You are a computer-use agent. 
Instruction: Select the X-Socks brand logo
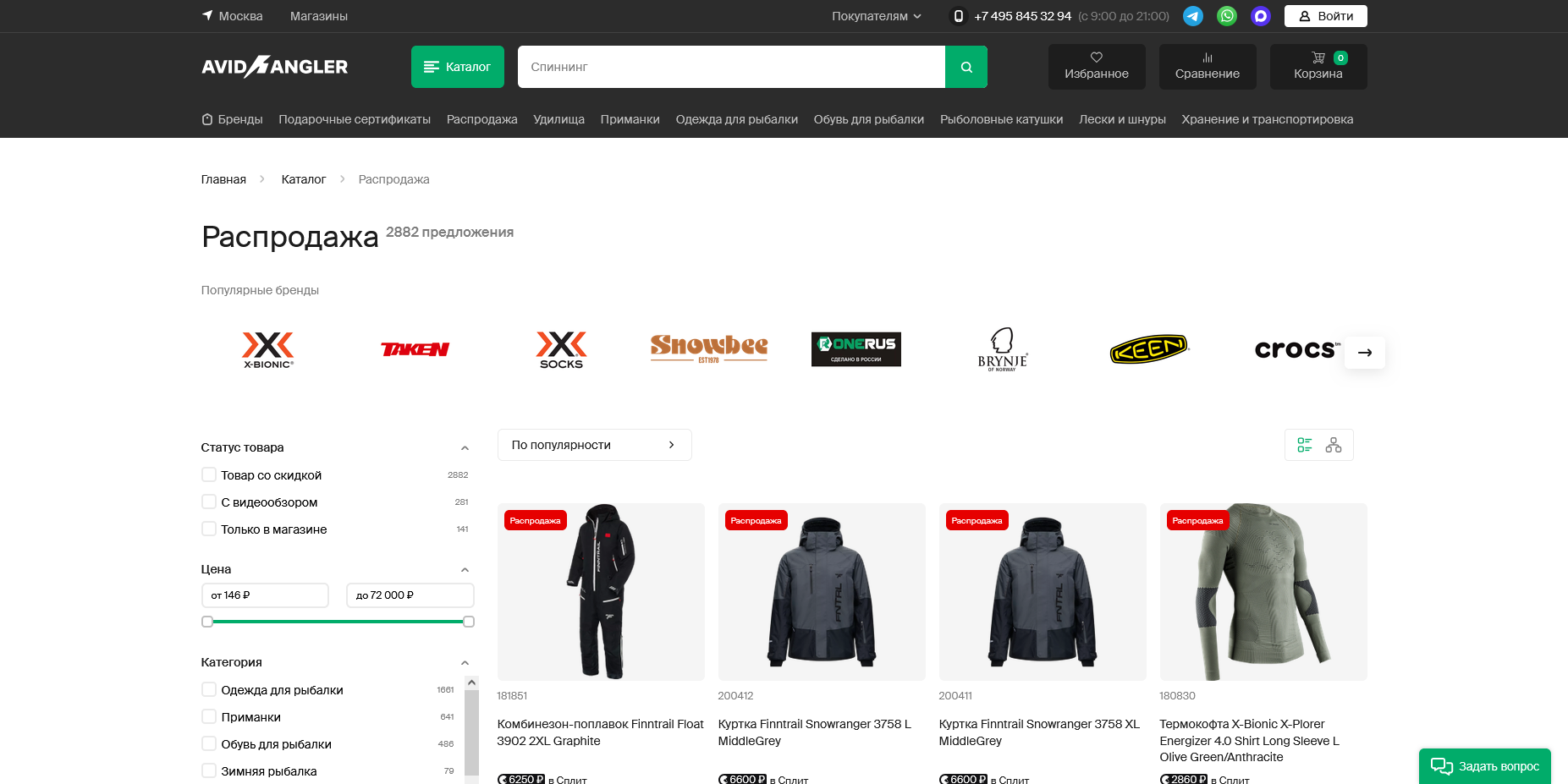(561, 349)
